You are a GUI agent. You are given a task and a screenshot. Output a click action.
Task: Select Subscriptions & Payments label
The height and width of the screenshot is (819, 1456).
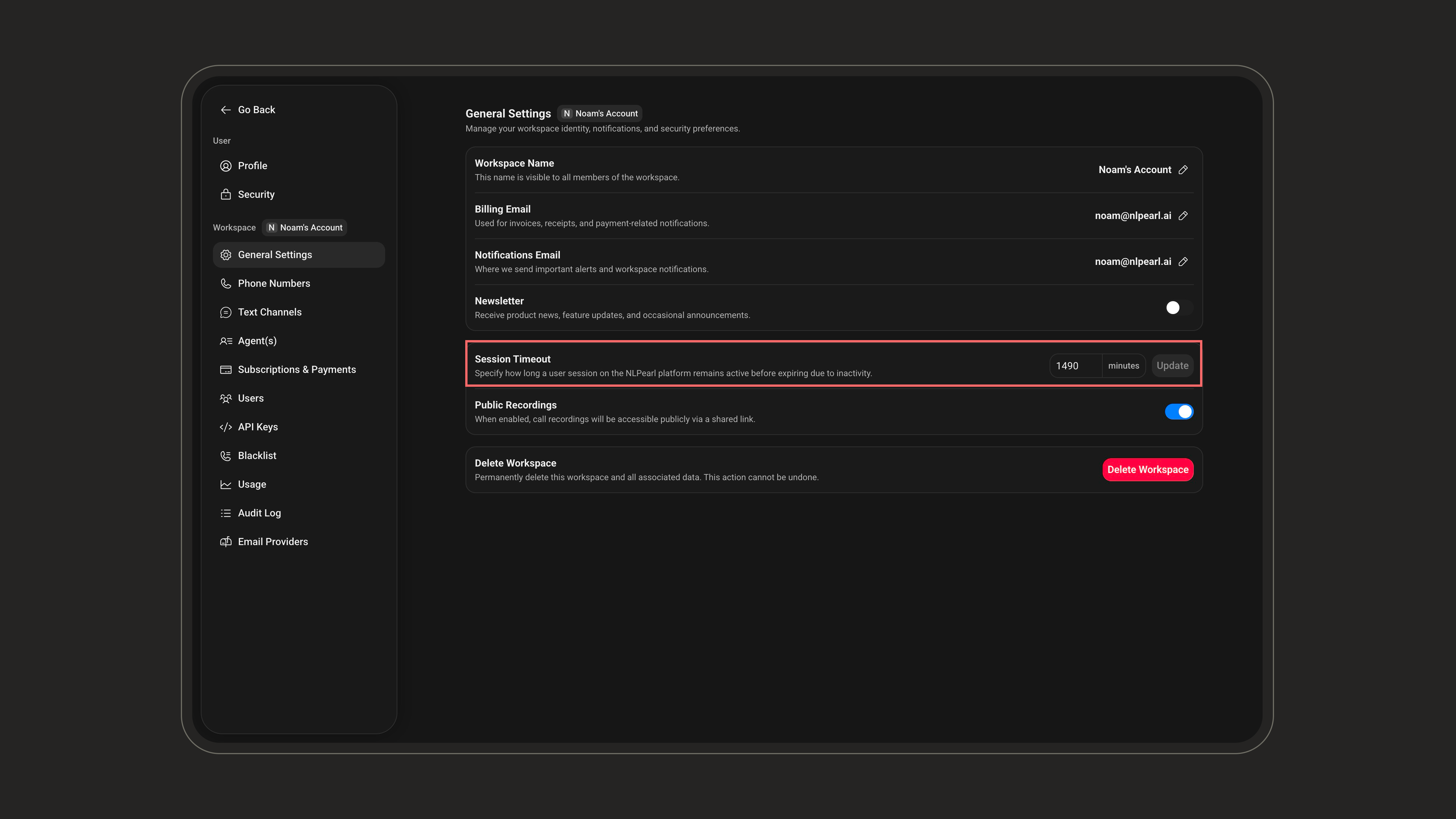point(297,370)
